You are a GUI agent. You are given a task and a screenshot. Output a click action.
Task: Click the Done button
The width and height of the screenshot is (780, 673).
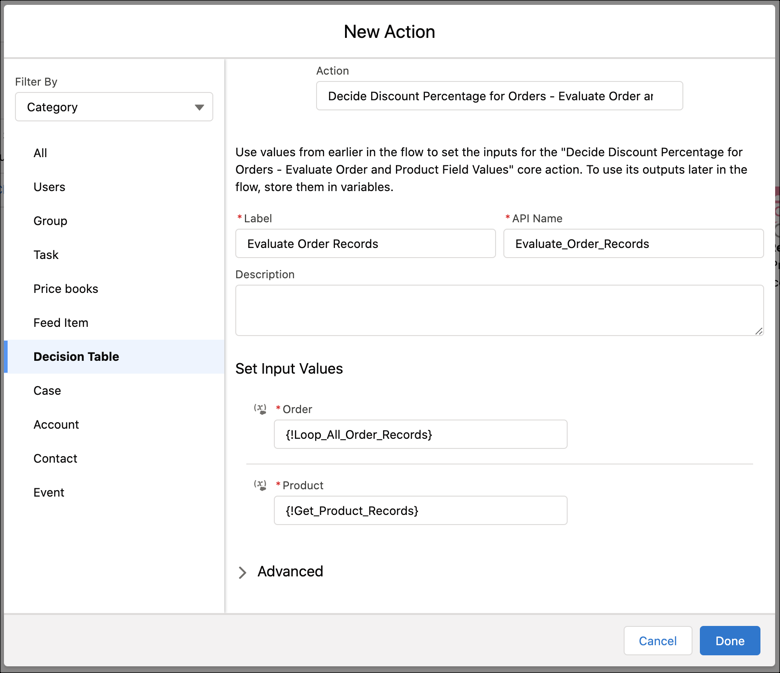(x=730, y=641)
